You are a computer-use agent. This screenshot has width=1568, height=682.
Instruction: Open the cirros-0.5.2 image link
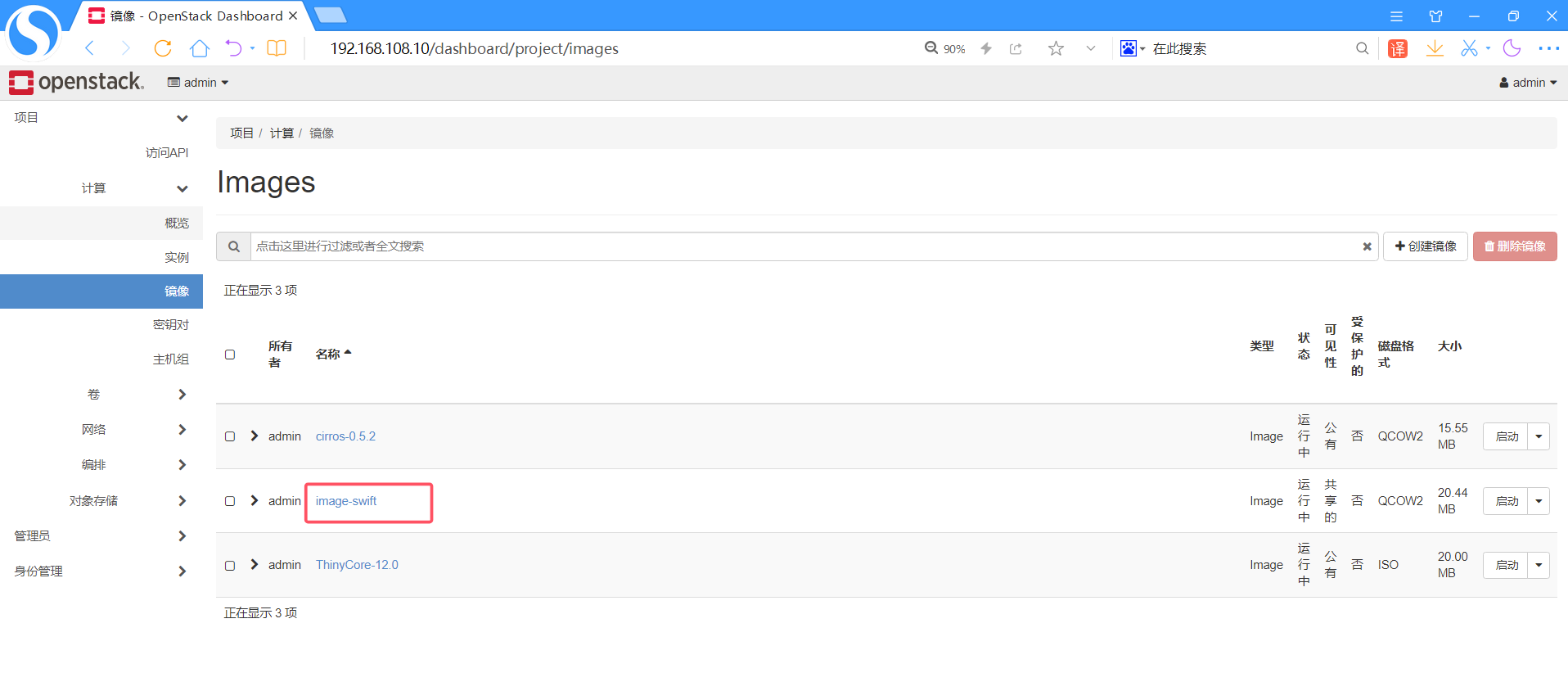(x=345, y=436)
